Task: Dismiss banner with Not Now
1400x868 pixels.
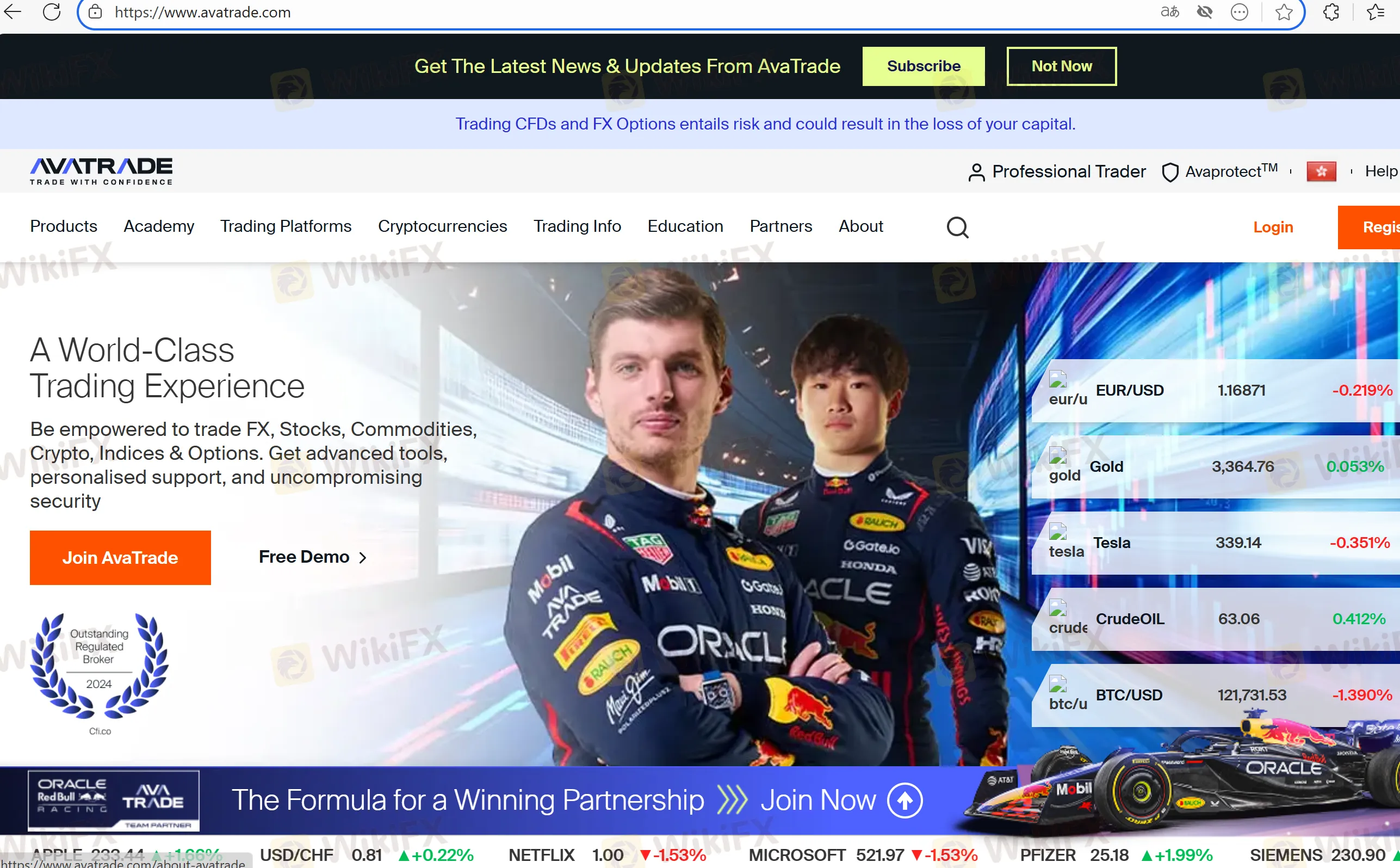Action: point(1061,66)
